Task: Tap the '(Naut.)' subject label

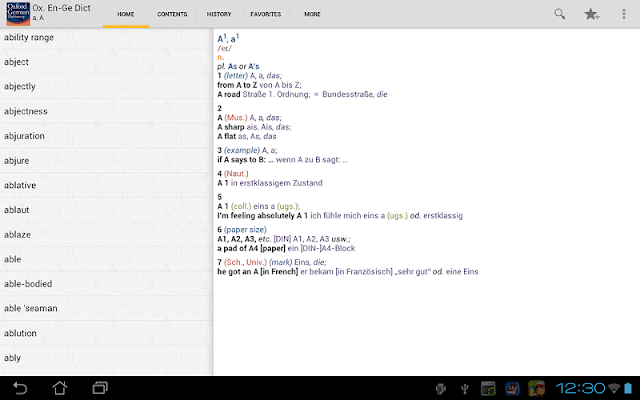Action: tap(236, 173)
